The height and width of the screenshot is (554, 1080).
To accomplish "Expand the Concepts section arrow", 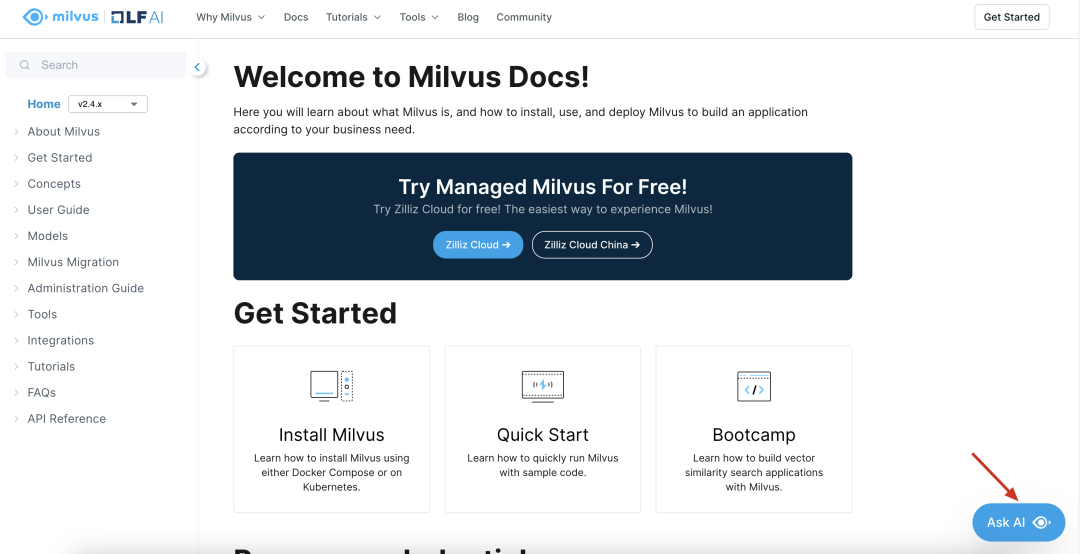I will click(17, 184).
